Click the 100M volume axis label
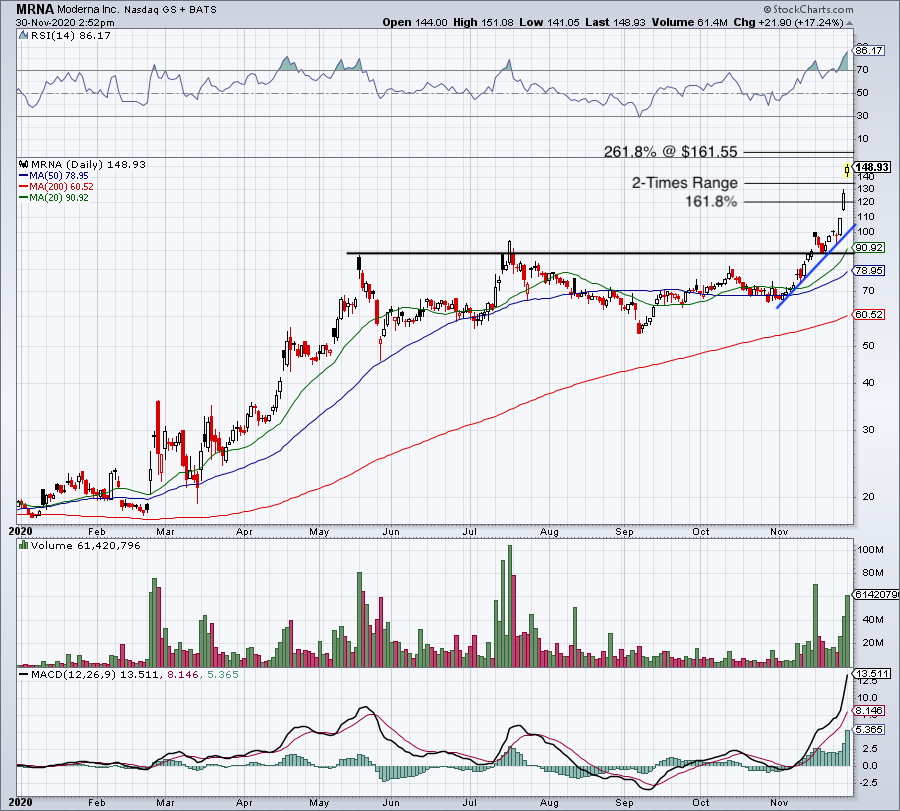Viewport: 900px width, 811px height. [870, 550]
